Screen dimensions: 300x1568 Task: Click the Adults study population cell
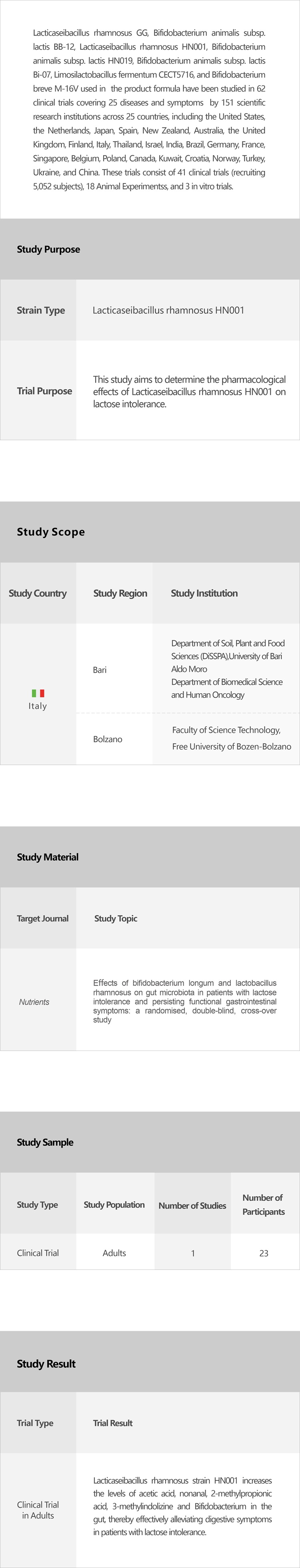[x=114, y=1253]
